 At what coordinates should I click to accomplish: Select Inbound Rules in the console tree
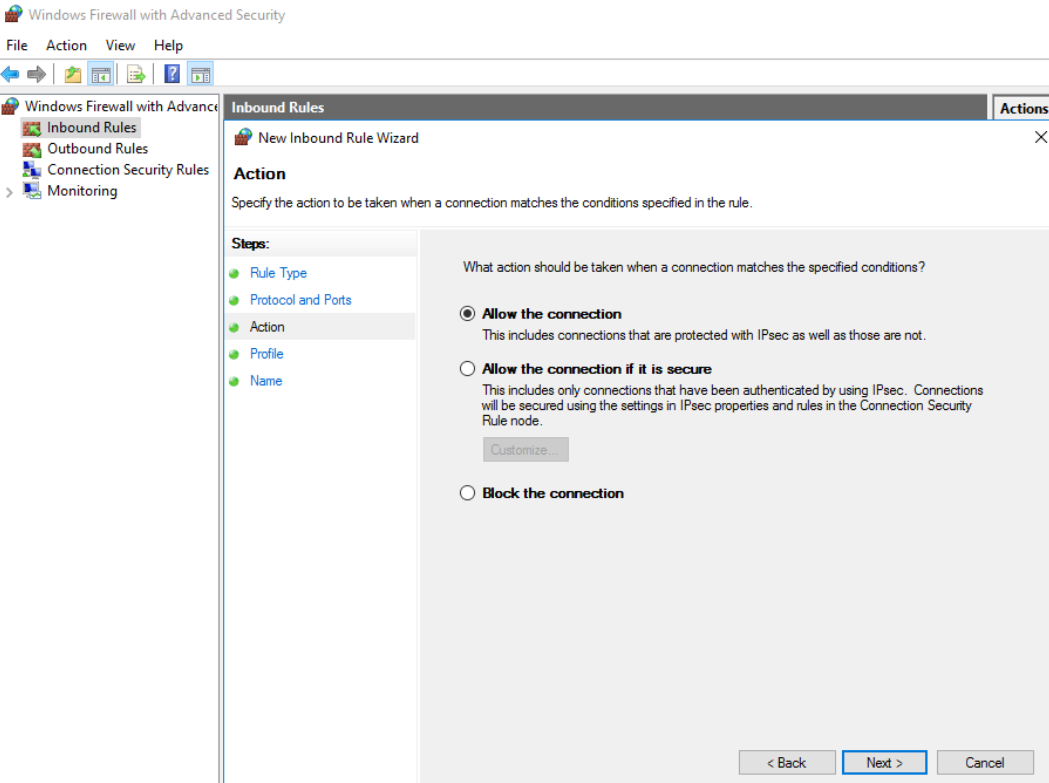tap(91, 128)
